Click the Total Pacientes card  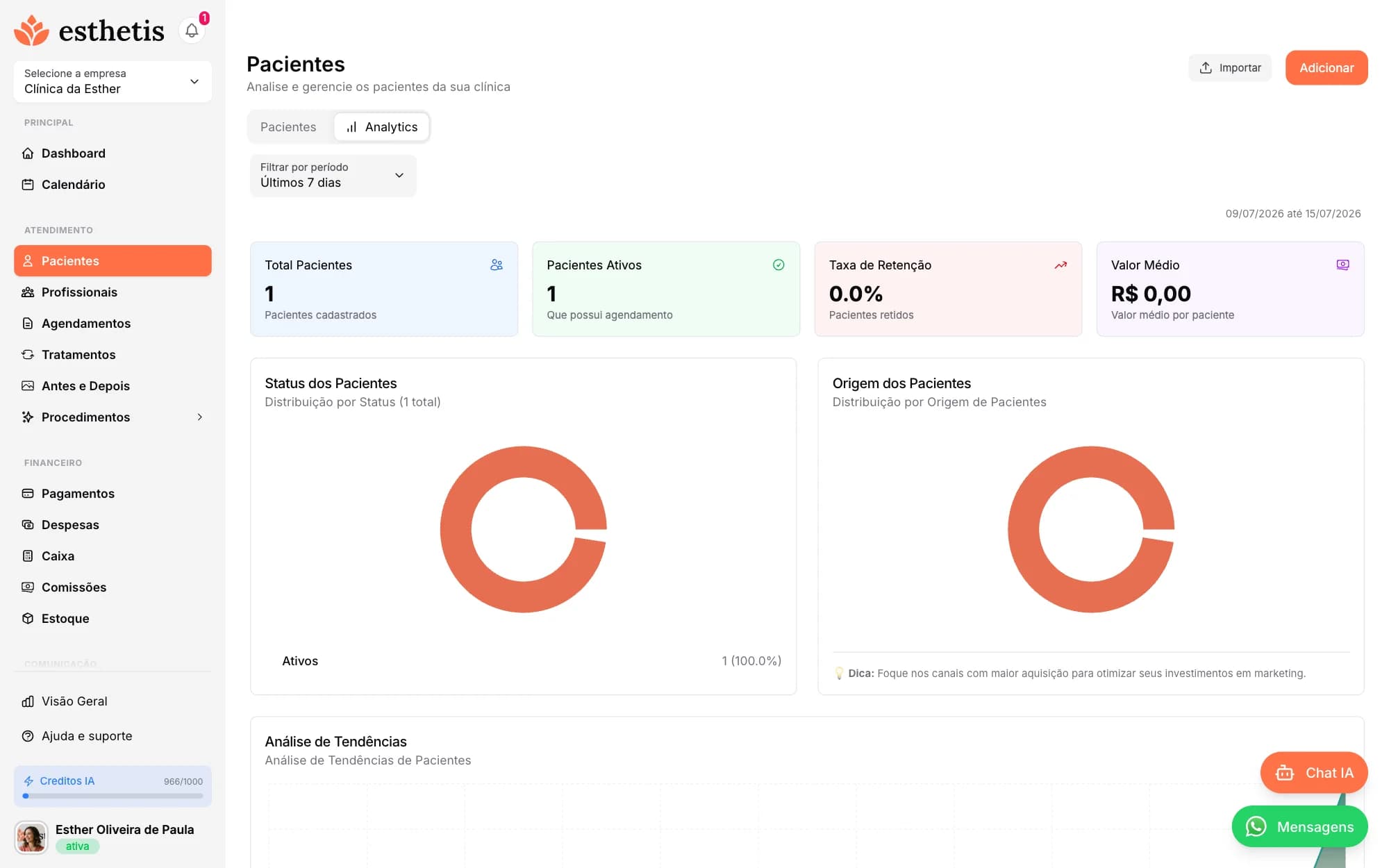click(x=384, y=290)
